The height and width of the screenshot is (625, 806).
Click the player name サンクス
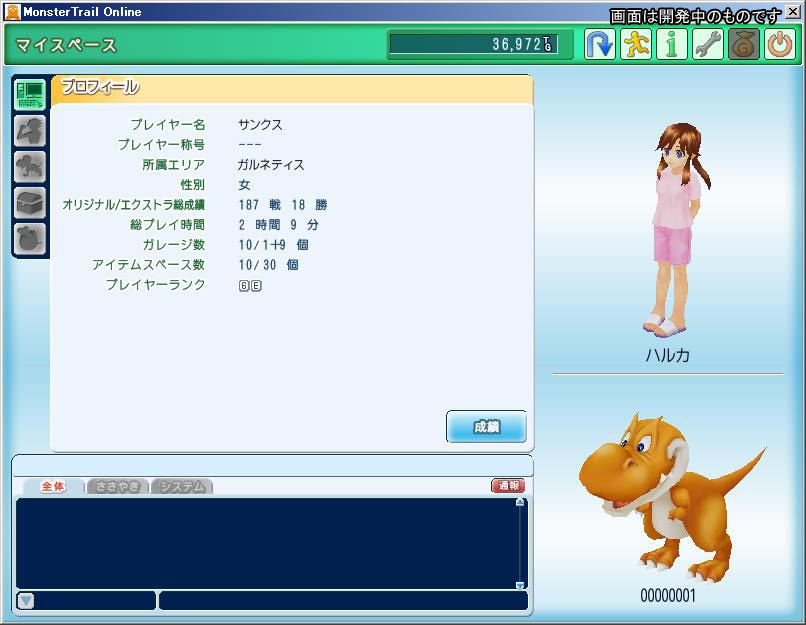[x=260, y=124]
